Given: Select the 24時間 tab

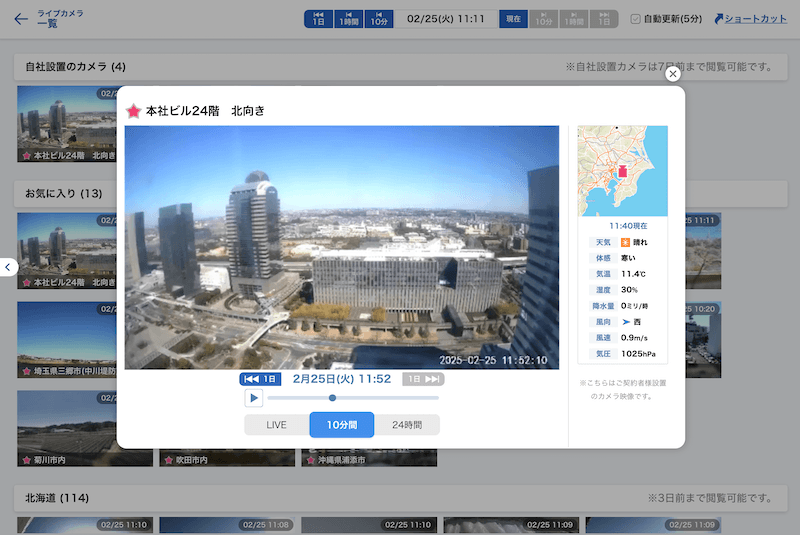Looking at the screenshot, I should (406, 425).
